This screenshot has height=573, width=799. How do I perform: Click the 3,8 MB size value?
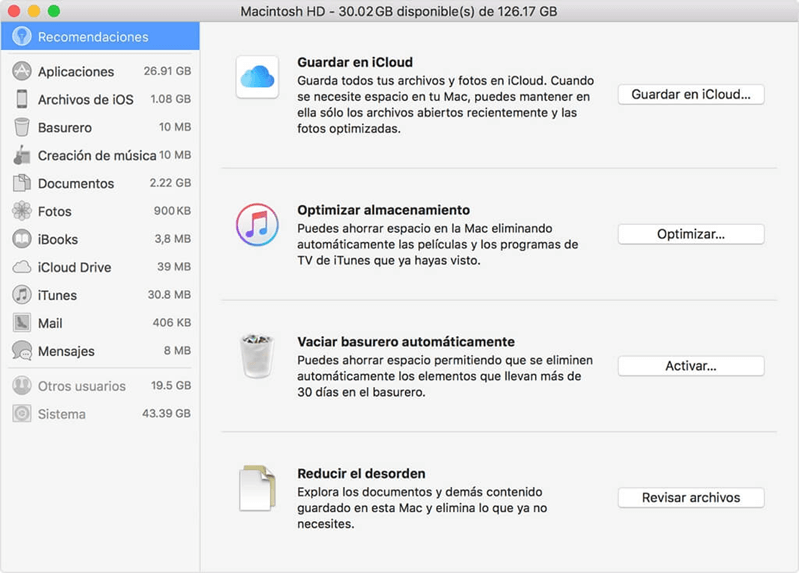click(173, 239)
